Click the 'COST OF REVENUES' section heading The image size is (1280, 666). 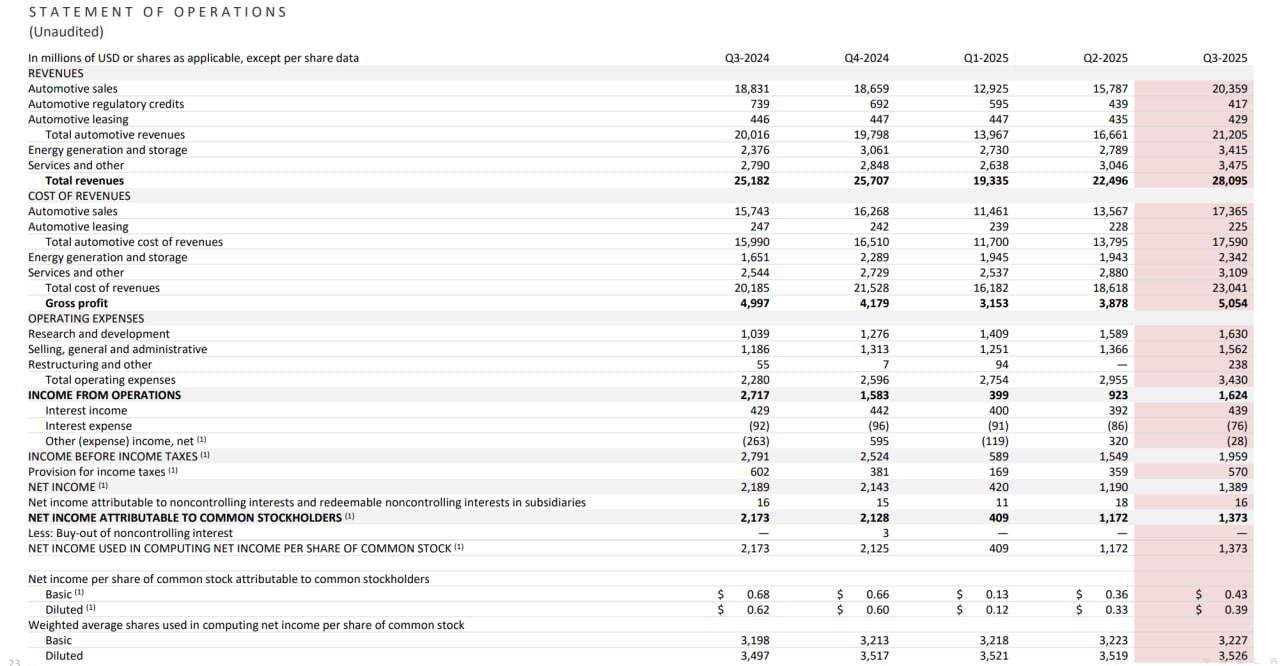(79, 196)
